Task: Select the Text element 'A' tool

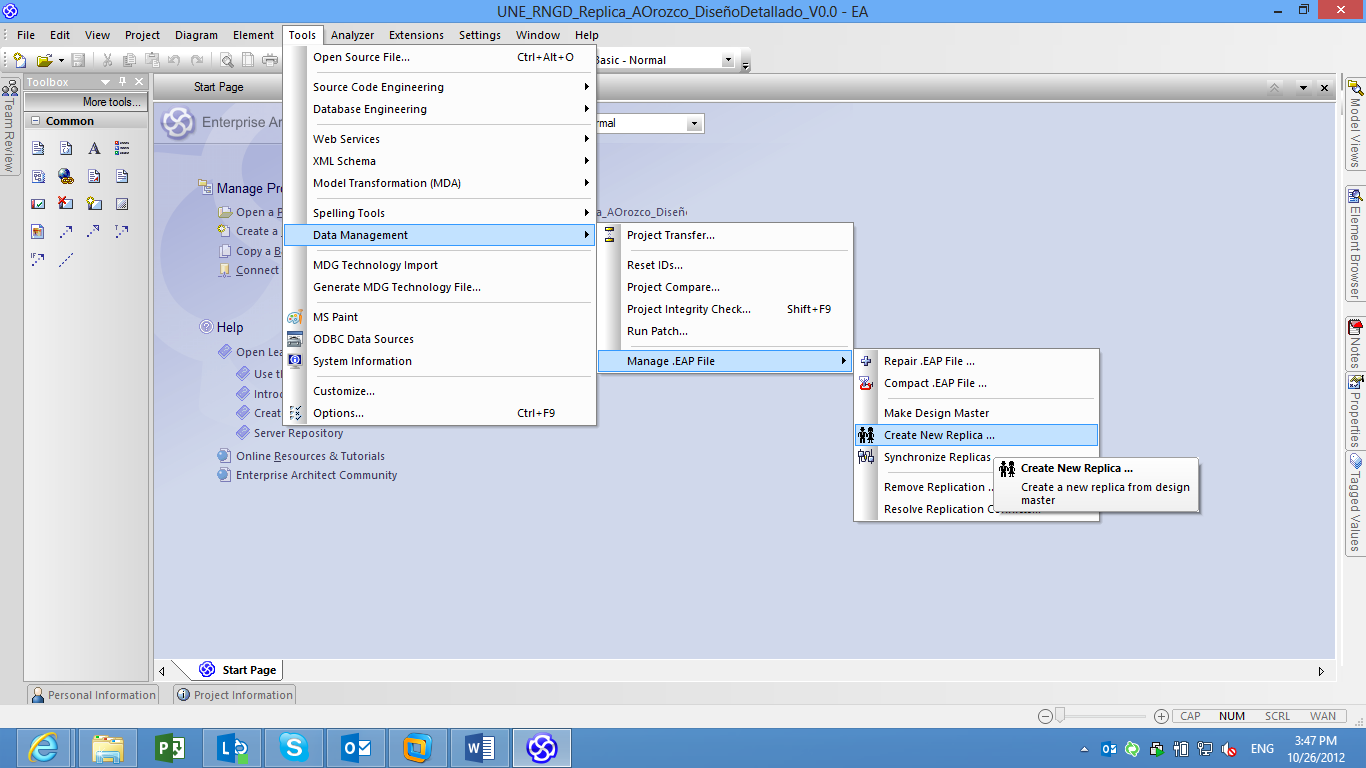Action: pyautogui.click(x=94, y=148)
